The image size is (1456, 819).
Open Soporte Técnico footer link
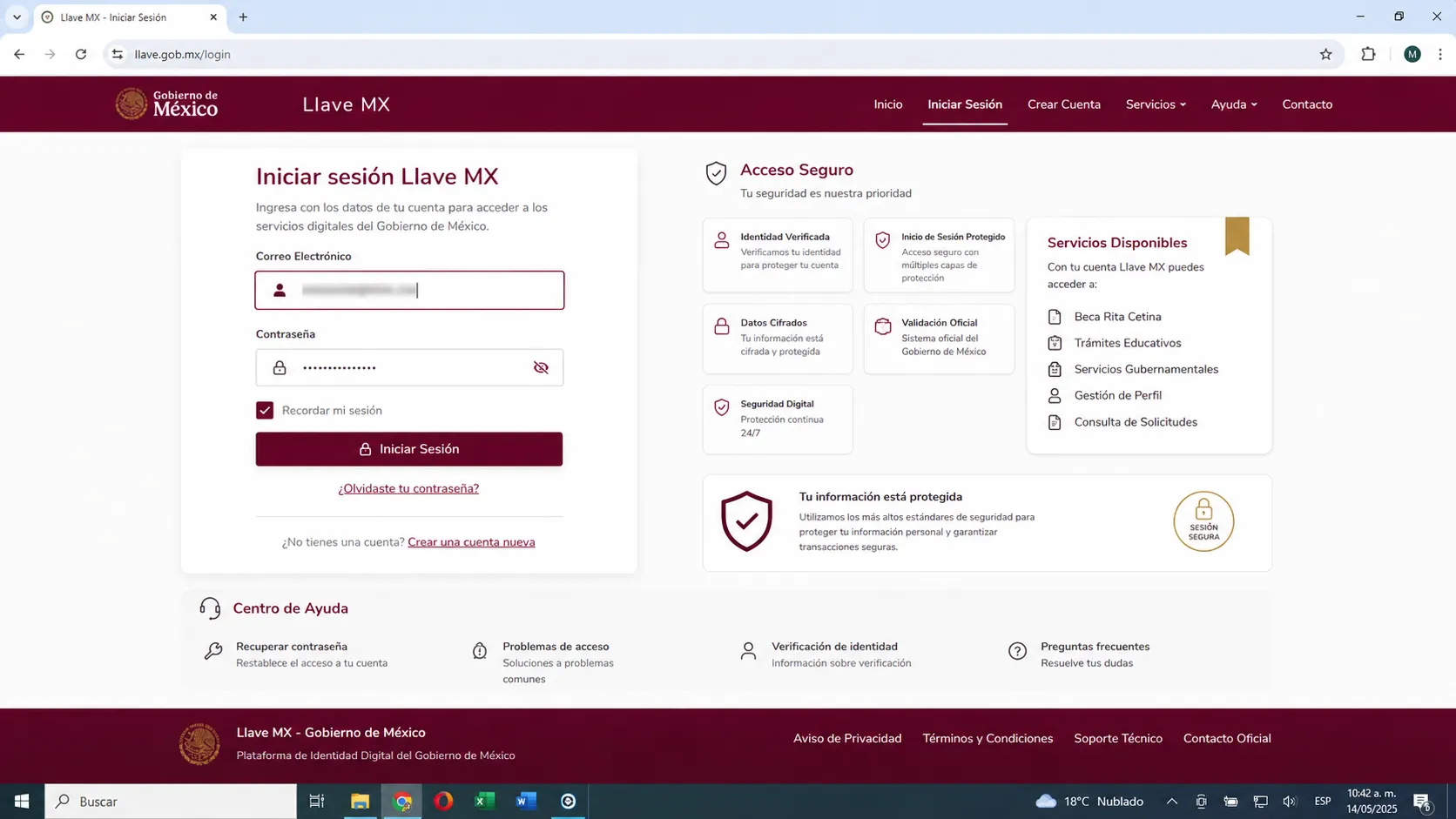(1118, 739)
